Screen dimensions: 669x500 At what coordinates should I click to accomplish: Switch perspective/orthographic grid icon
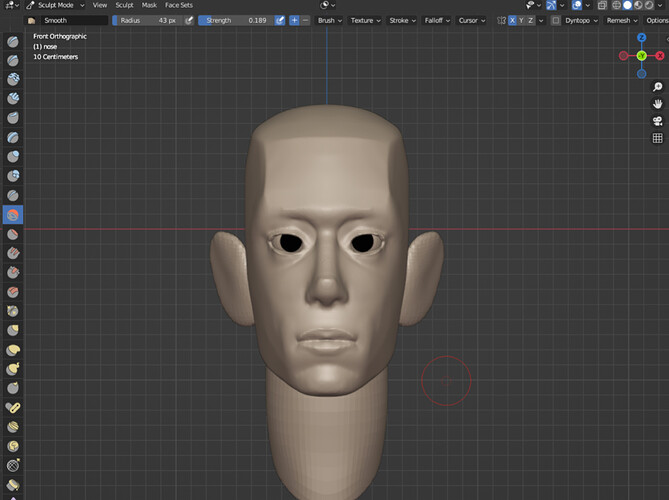pyautogui.click(x=657, y=138)
